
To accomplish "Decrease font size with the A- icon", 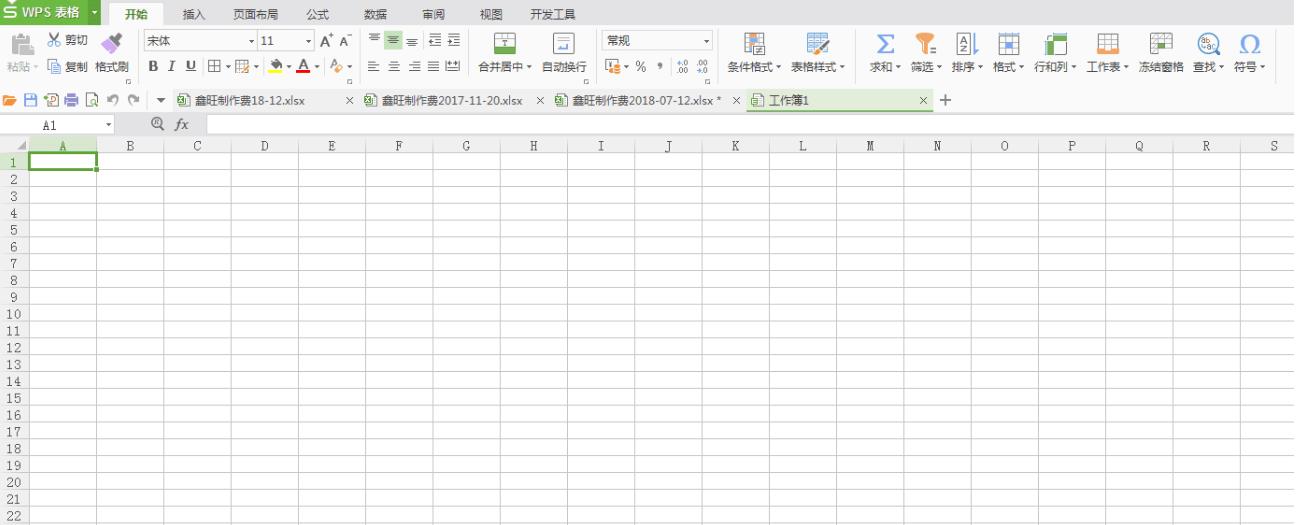I will pos(345,41).
